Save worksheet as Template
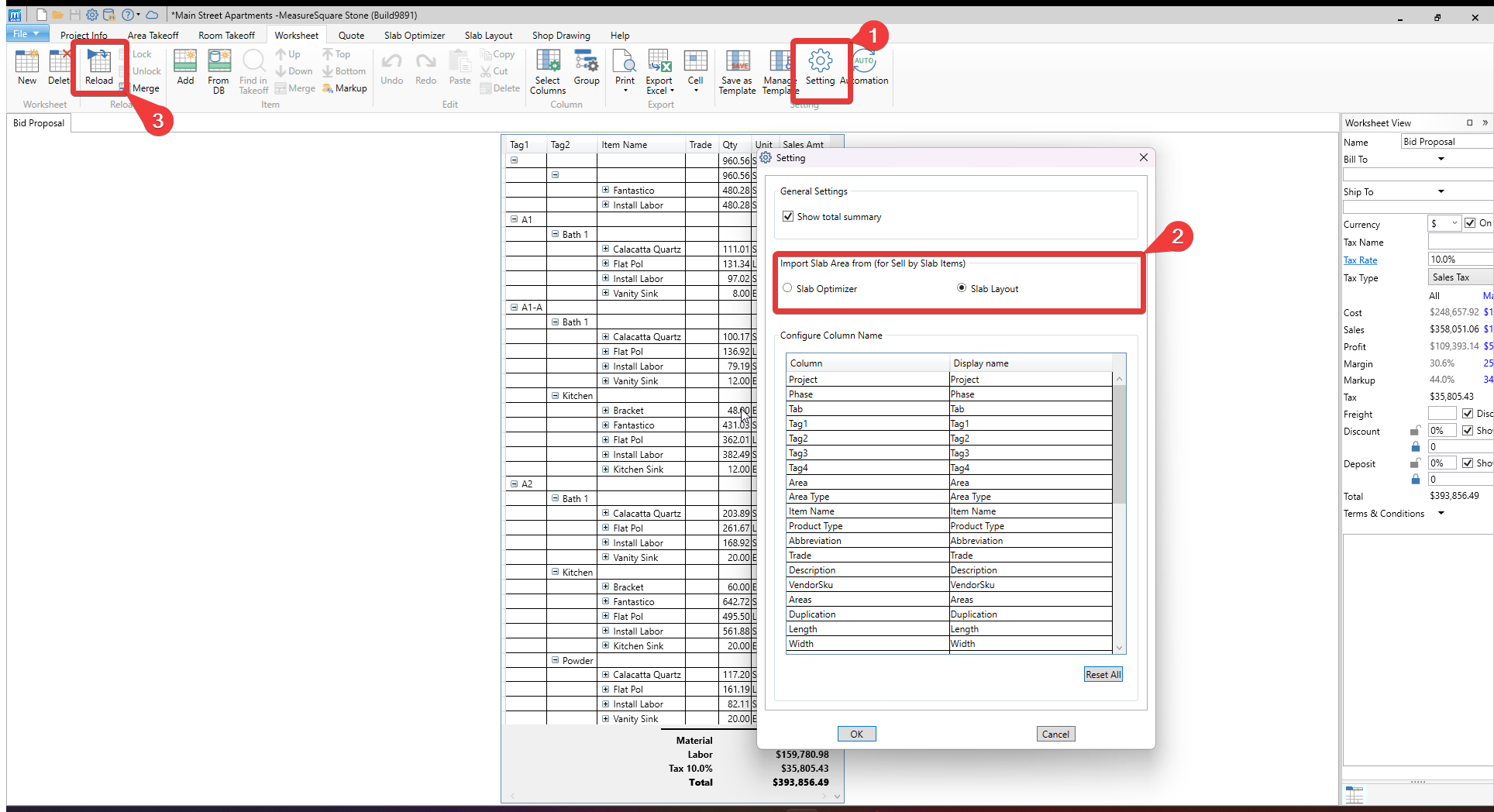 (737, 71)
